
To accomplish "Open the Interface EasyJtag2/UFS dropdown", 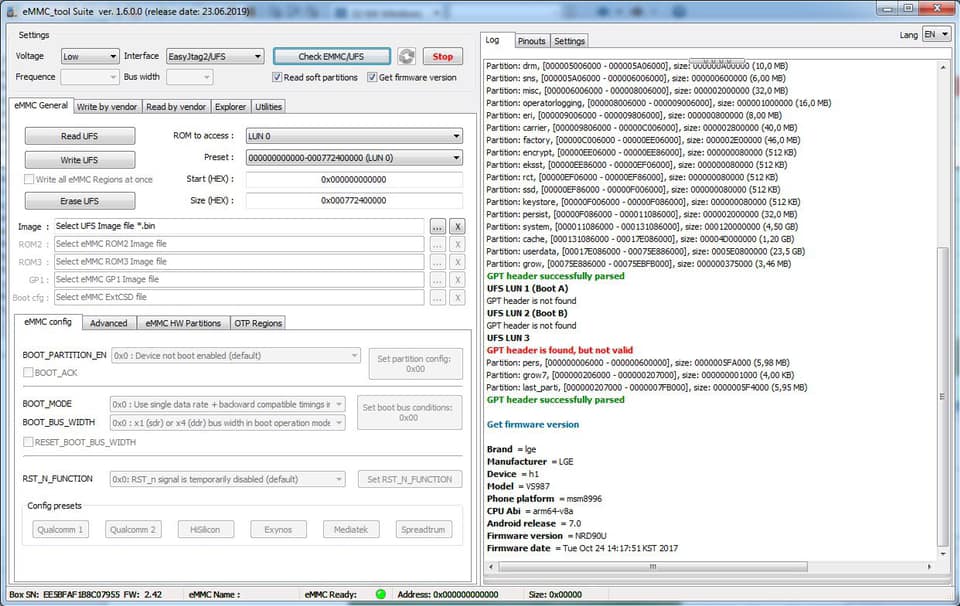I will pyautogui.click(x=215, y=56).
